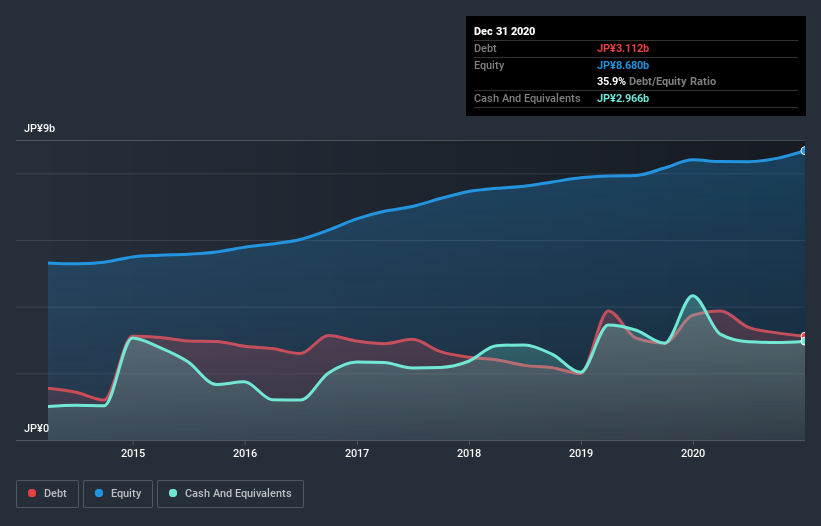Toggle the Equity legend button
This screenshot has width=821, height=526.
[118, 494]
